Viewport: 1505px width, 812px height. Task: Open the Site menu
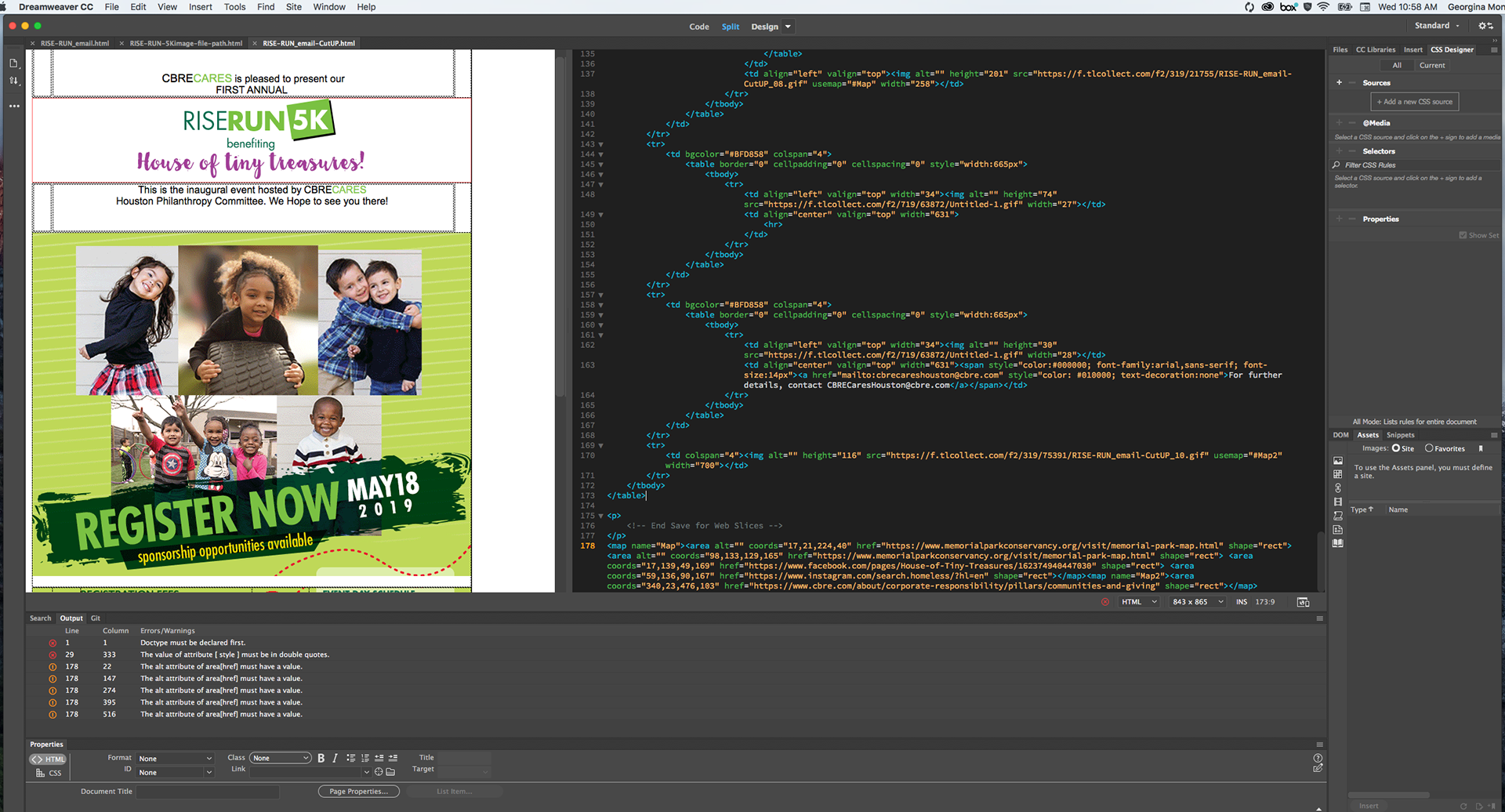click(x=294, y=7)
